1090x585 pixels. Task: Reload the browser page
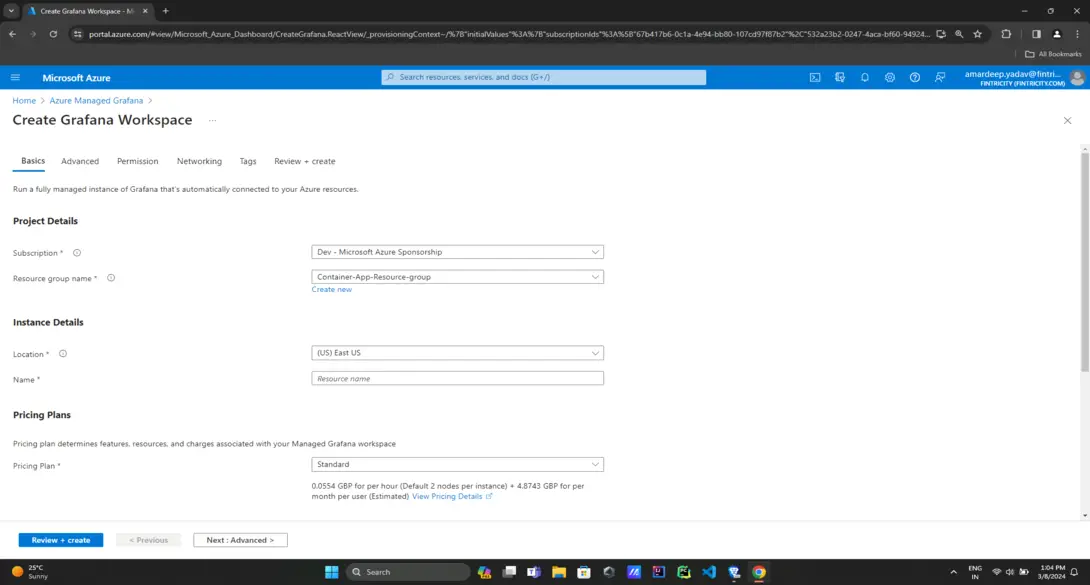pyautogui.click(x=53, y=34)
